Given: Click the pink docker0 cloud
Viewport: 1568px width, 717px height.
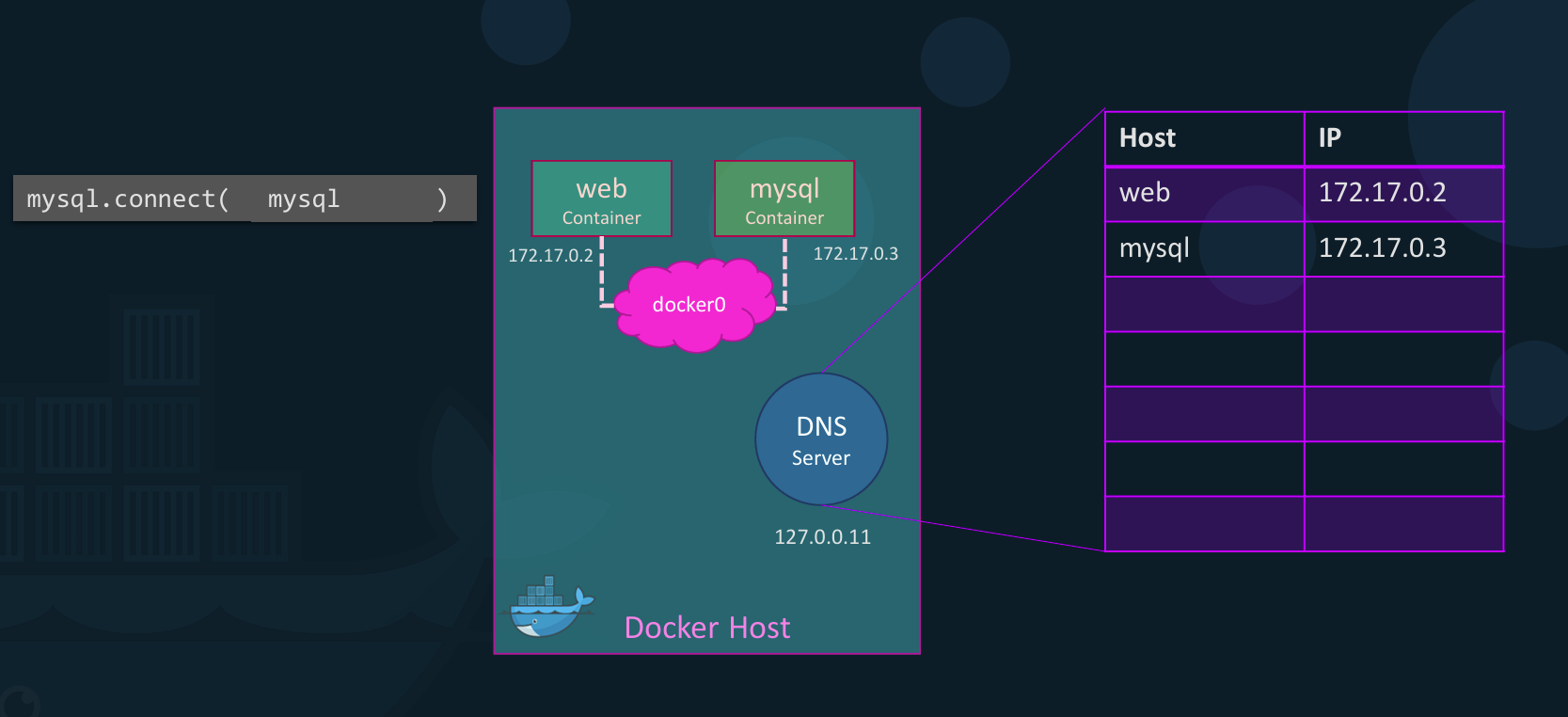Looking at the screenshot, I should click(690, 306).
